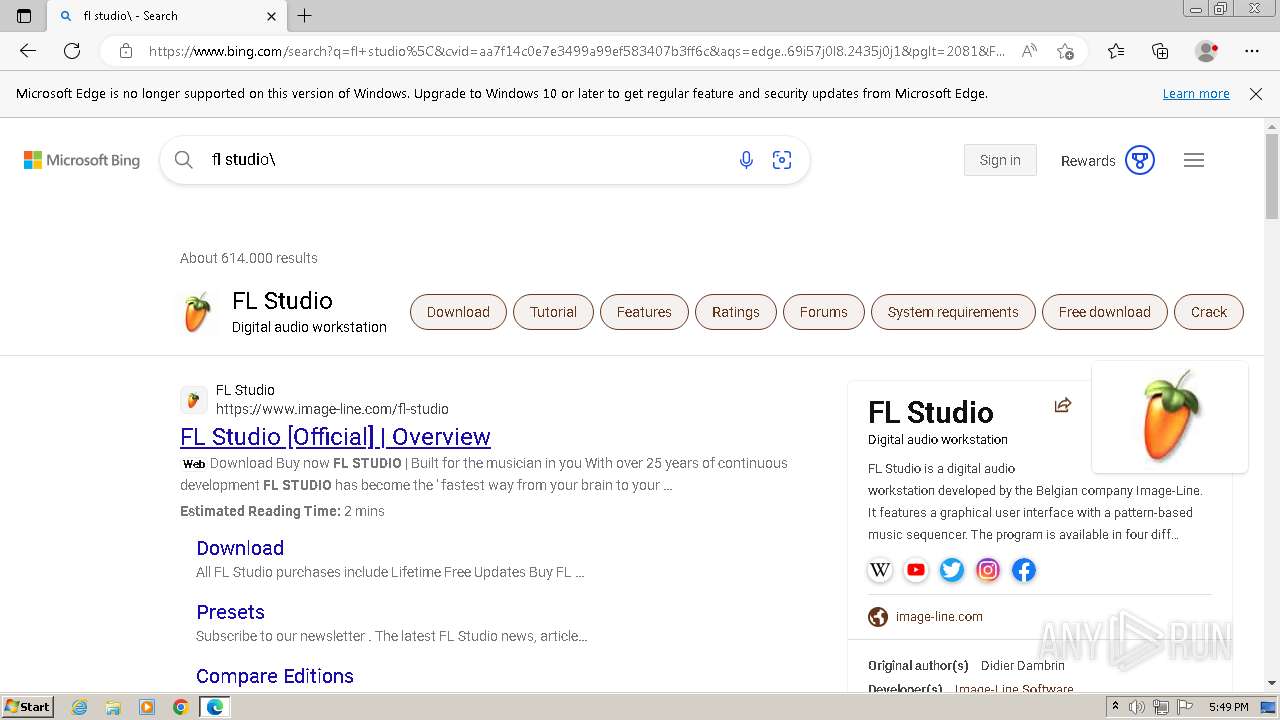
Task: Open FL Studio Twitter icon
Action: coord(952,570)
